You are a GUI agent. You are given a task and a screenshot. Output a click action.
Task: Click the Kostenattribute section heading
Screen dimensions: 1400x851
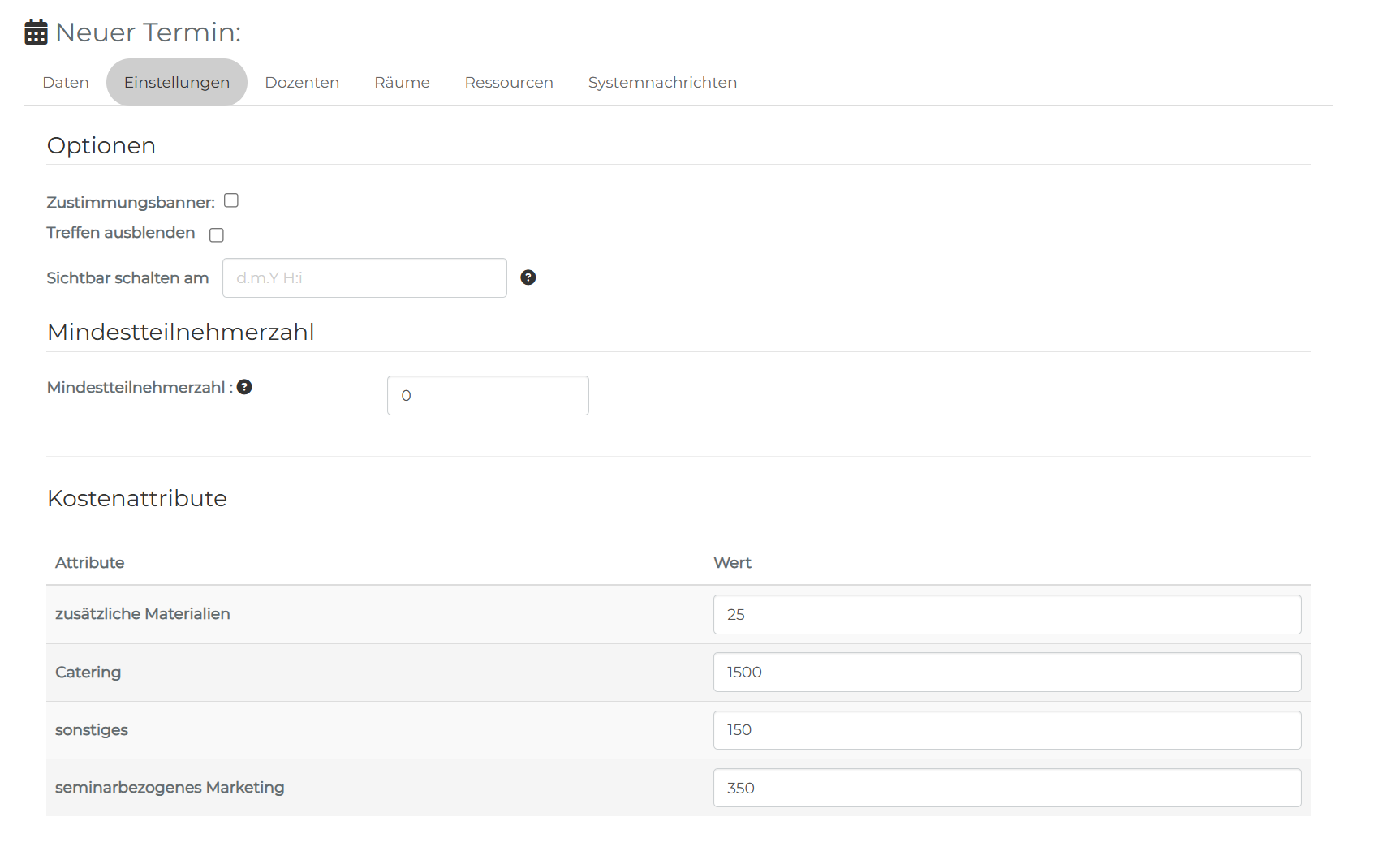point(137,498)
